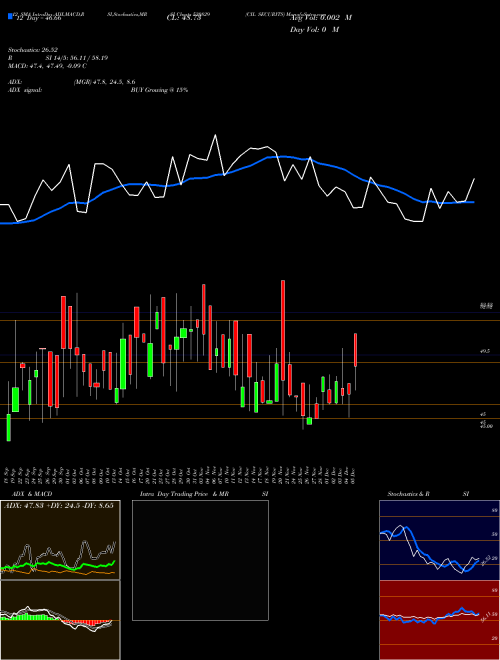This screenshot has height=660, width=500.
Task: Click the right end of the blue SMA line
Action: pyautogui.click(x=474, y=202)
